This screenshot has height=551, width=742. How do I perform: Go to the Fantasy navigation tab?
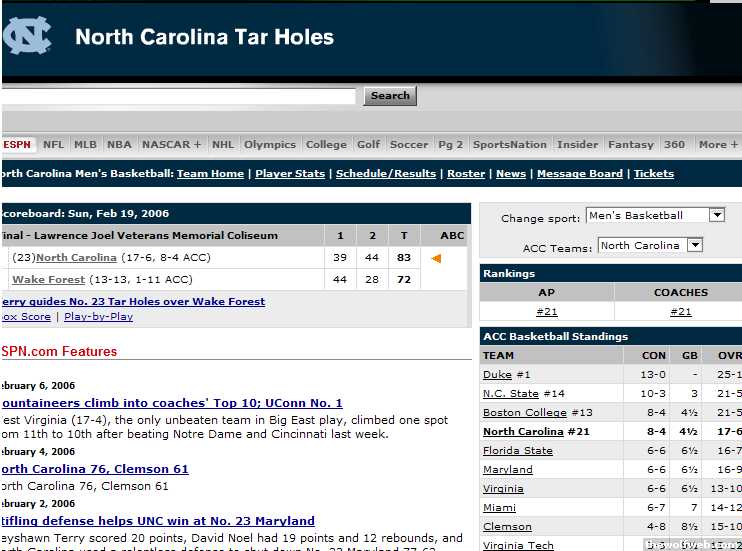point(630,144)
